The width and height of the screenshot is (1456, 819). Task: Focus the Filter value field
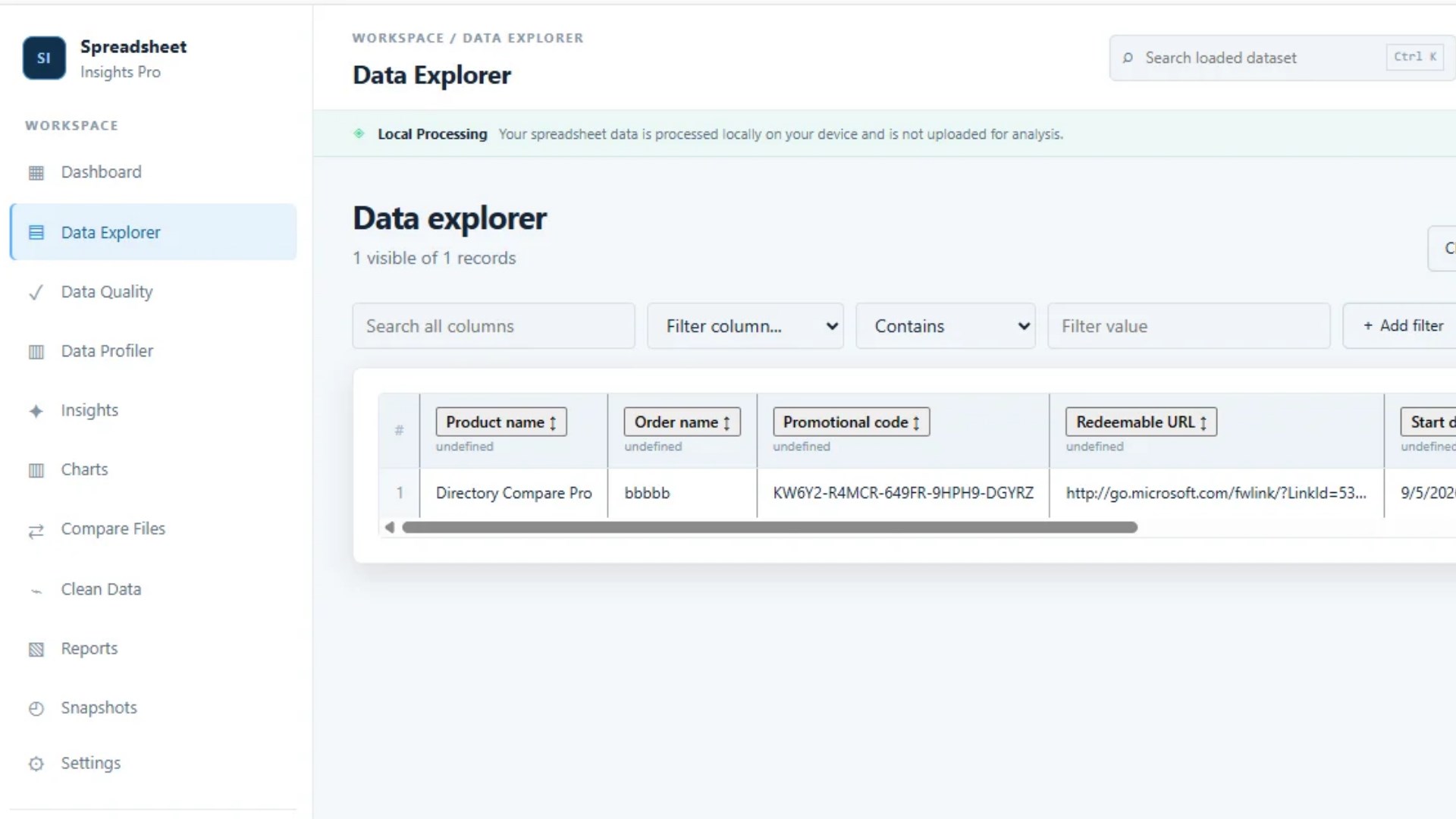tap(1189, 326)
